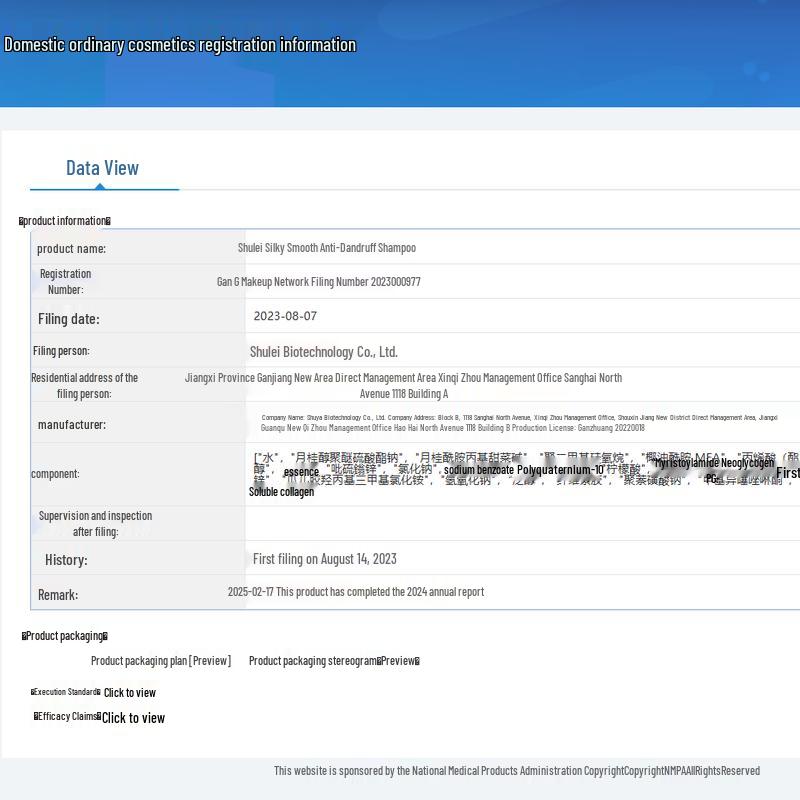Click the Registration Number field label
This screenshot has height=800, width=800.
(x=65, y=281)
